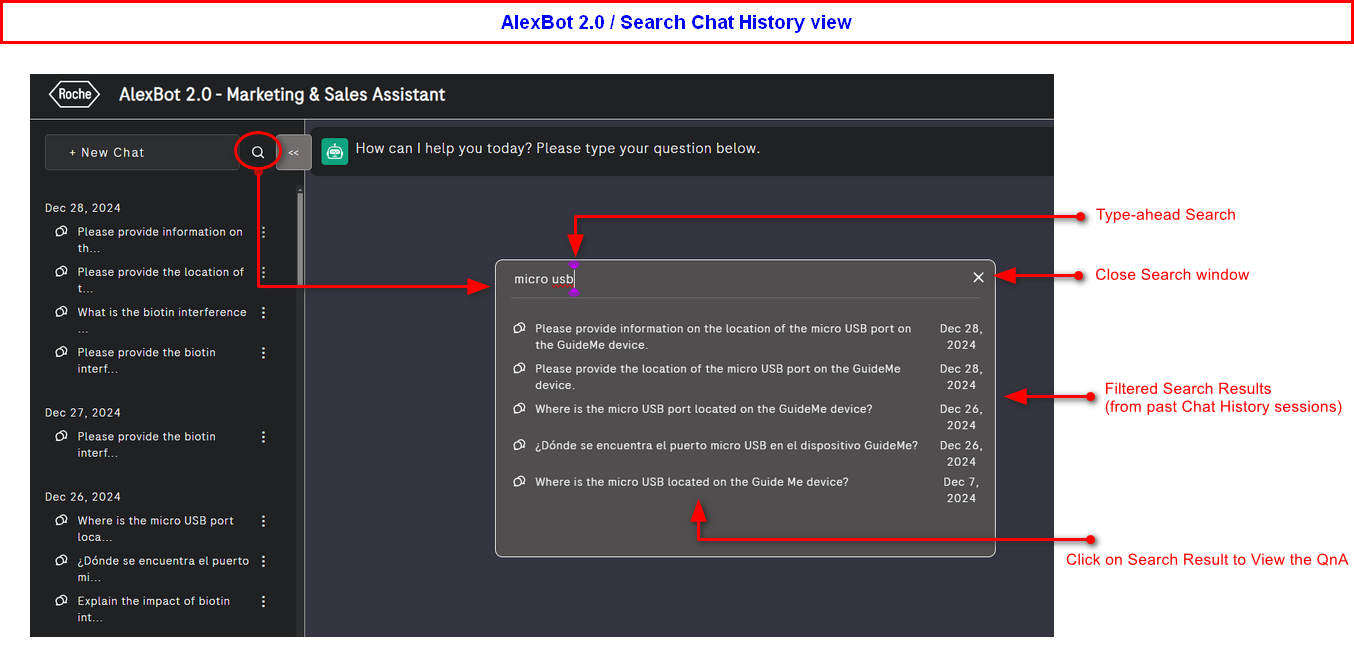
Task: Open options for Dec 28 'Please provide the biotin interf...' chat
Action: [x=264, y=352]
